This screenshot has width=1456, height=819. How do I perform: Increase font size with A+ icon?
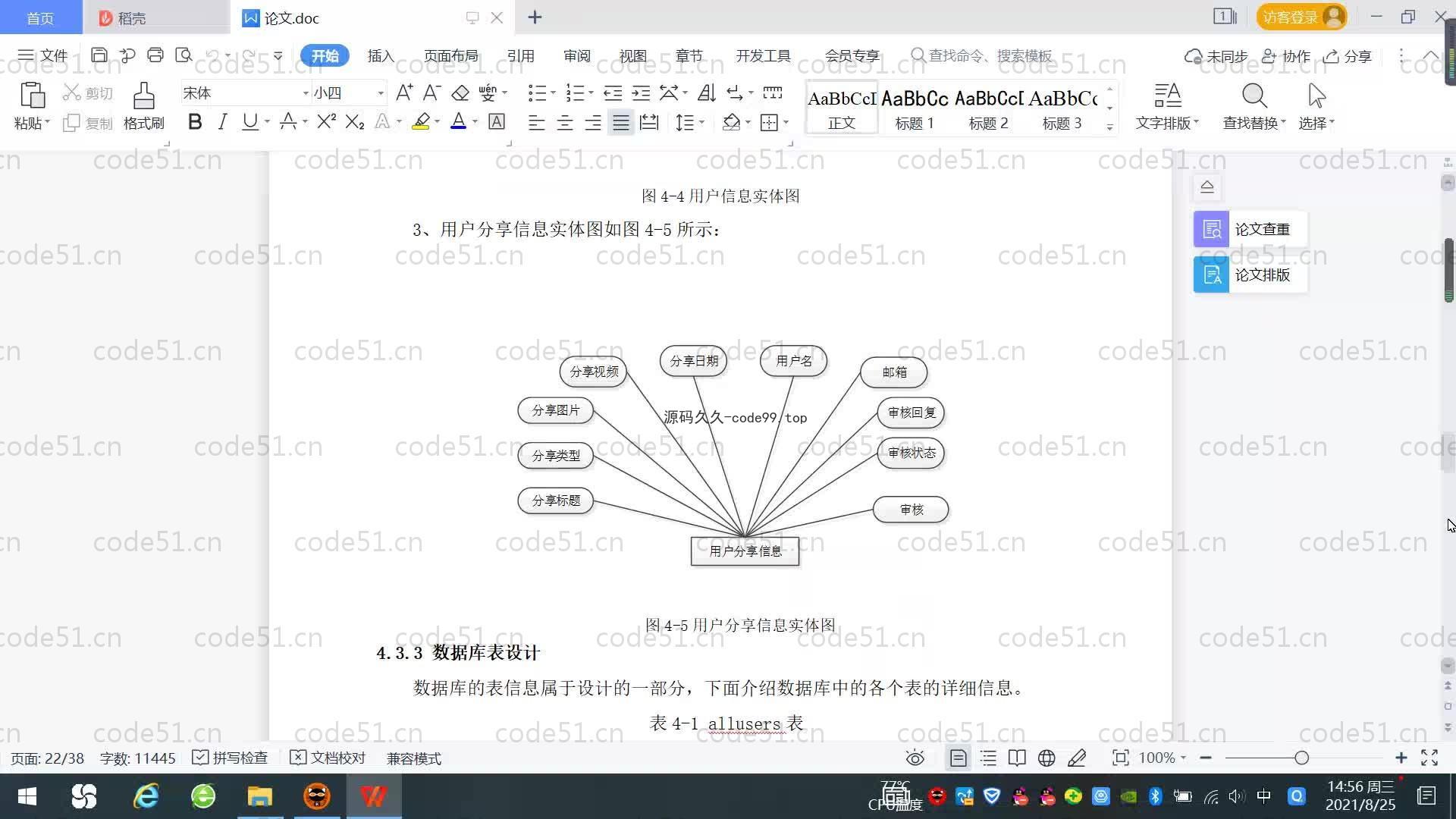[404, 93]
